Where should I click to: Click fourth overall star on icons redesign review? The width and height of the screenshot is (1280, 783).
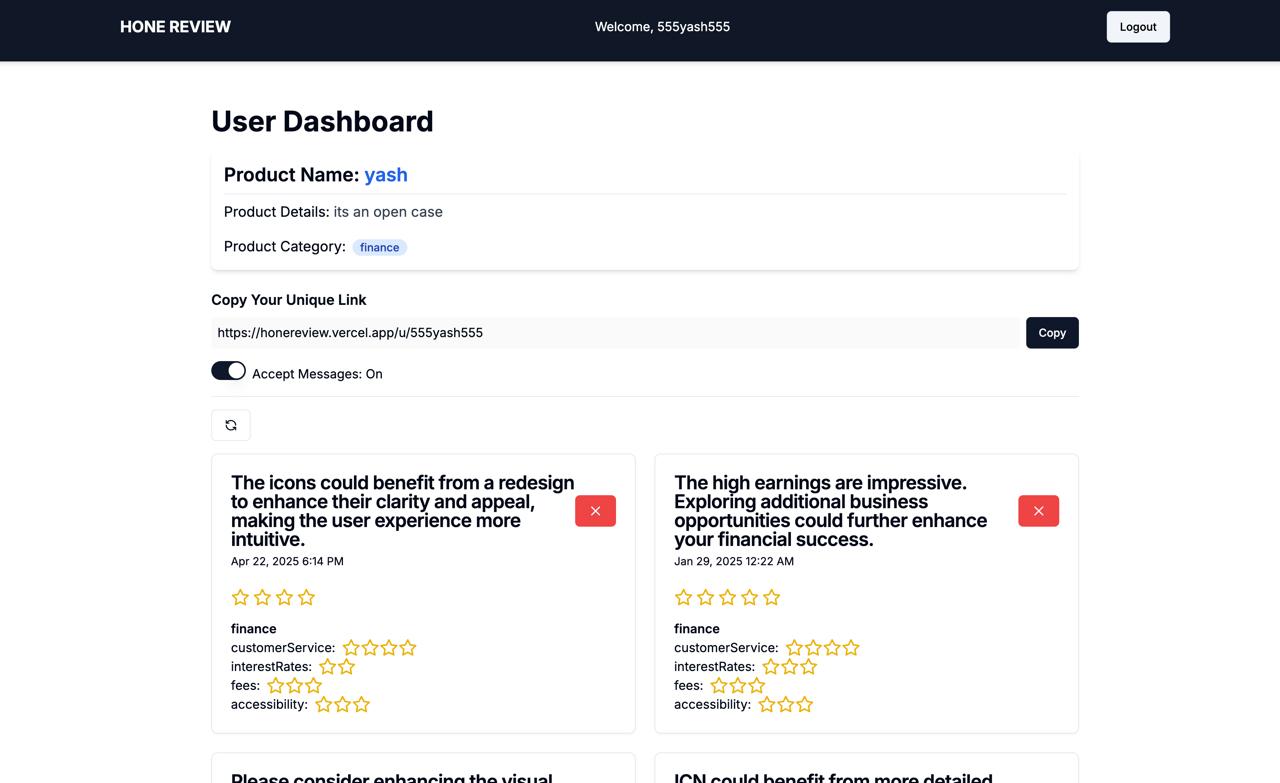[306, 597]
